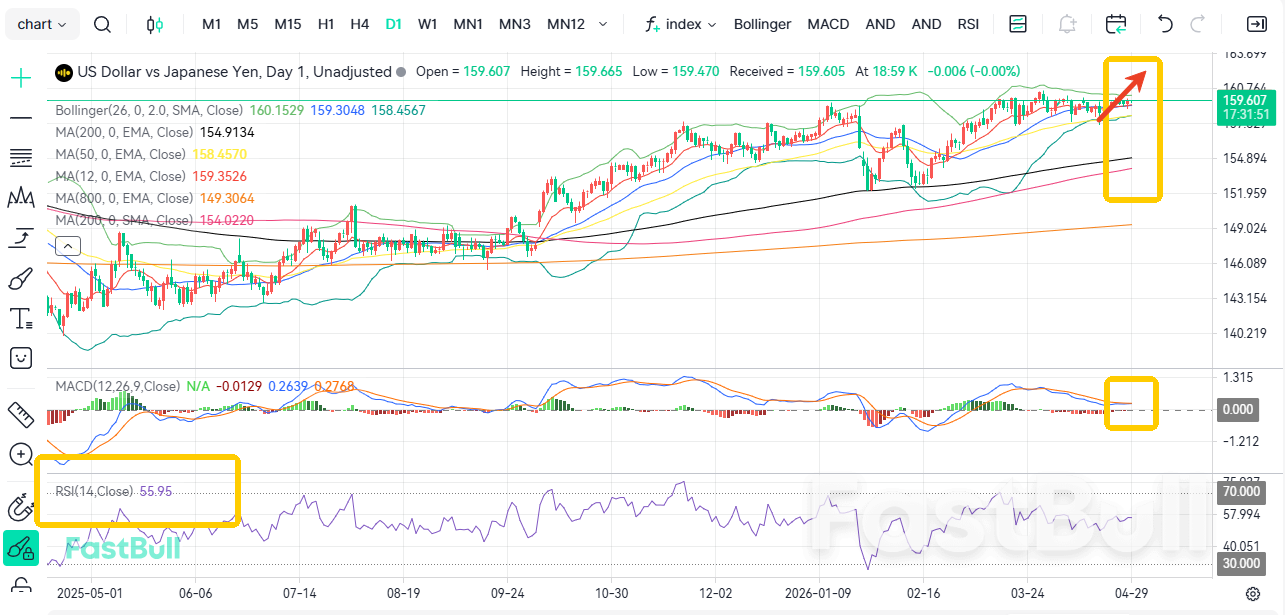Expand the timeframe list after MN12

click(602, 24)
